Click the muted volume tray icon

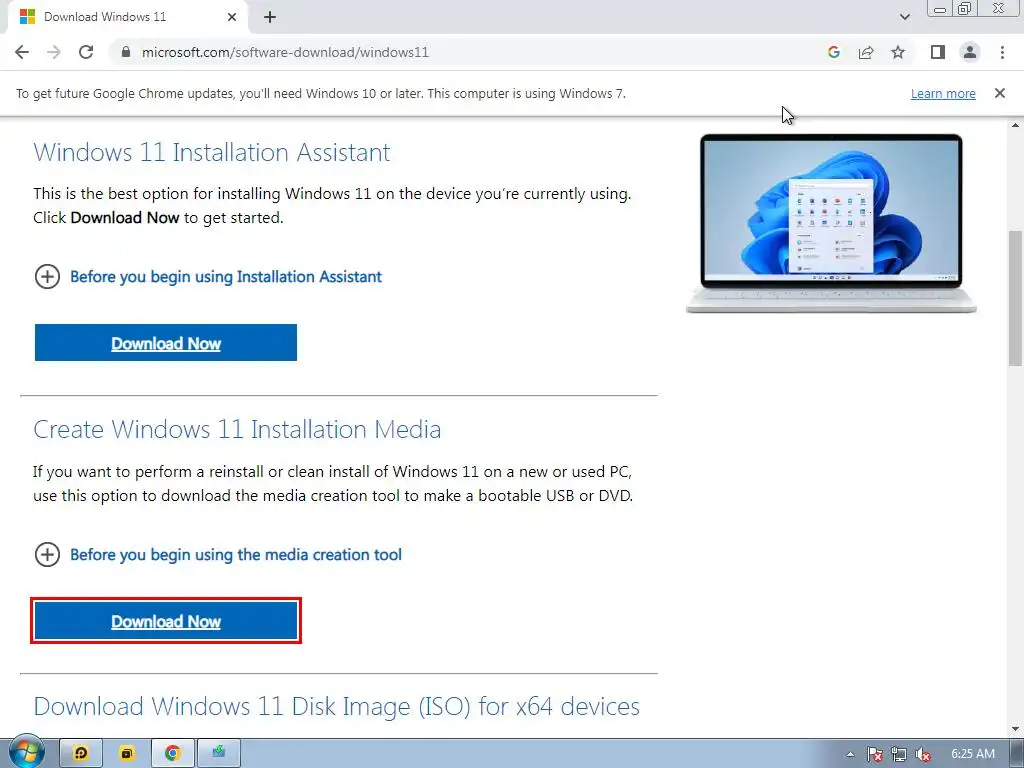[x=922, y=754]
